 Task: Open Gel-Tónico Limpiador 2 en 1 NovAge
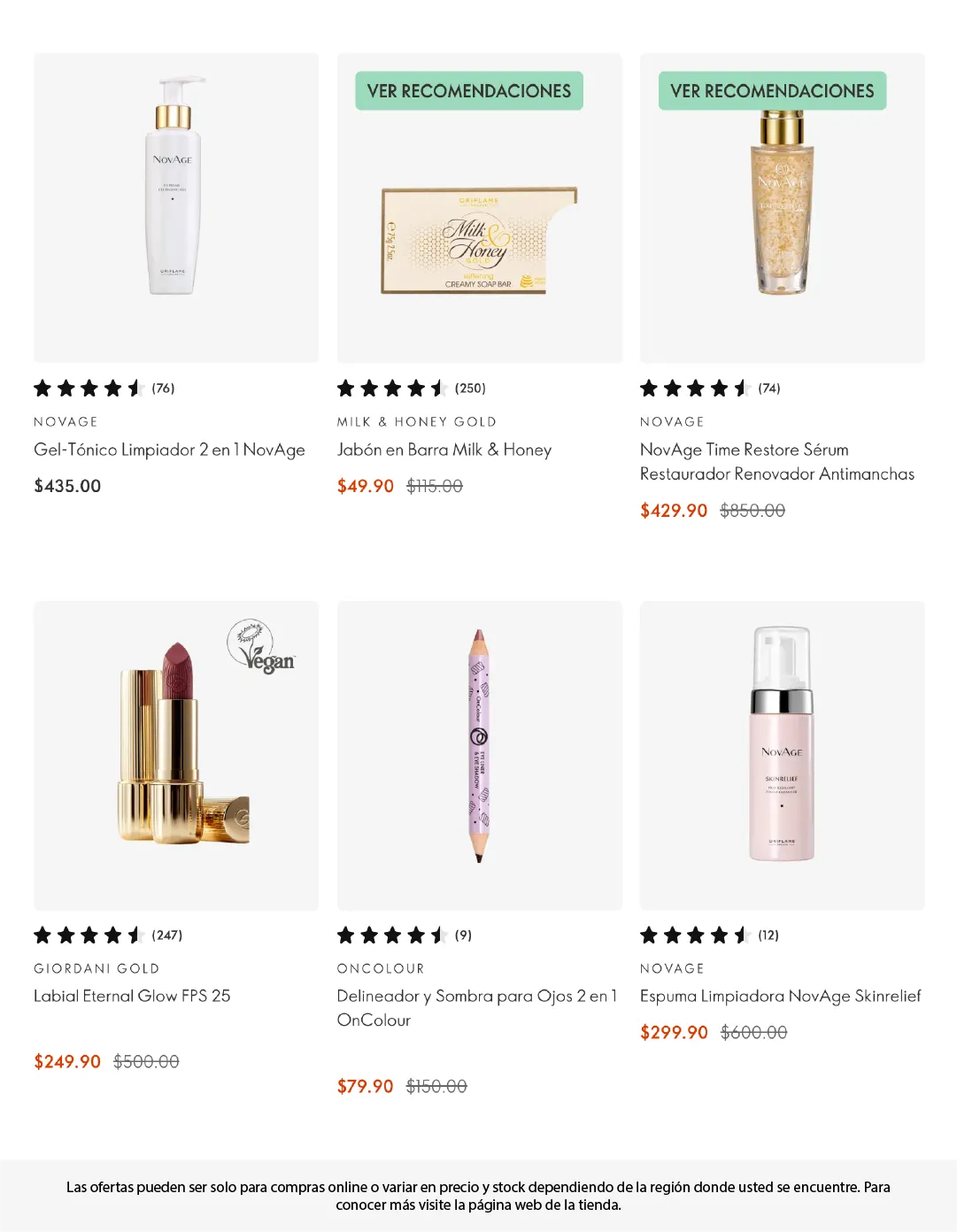(x=169, y=450)
